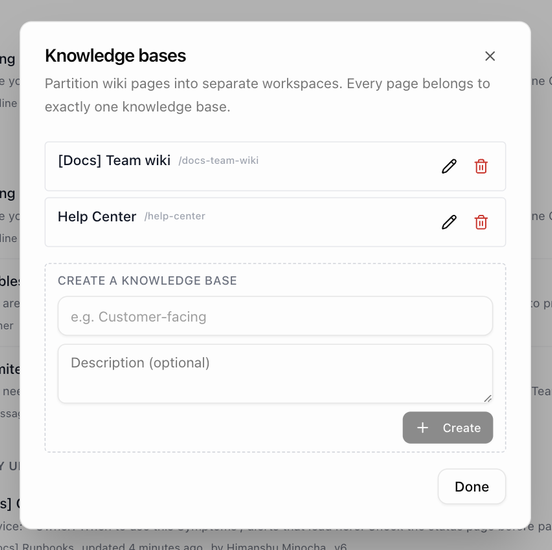
Task: Click the partition wiki pages description text
Action: click(267, 95)
